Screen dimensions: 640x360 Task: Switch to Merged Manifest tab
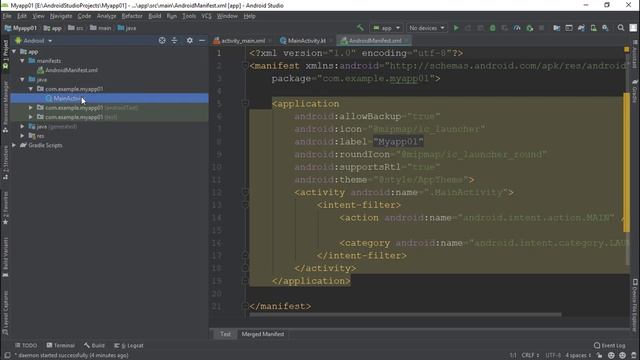coord(263,334)
